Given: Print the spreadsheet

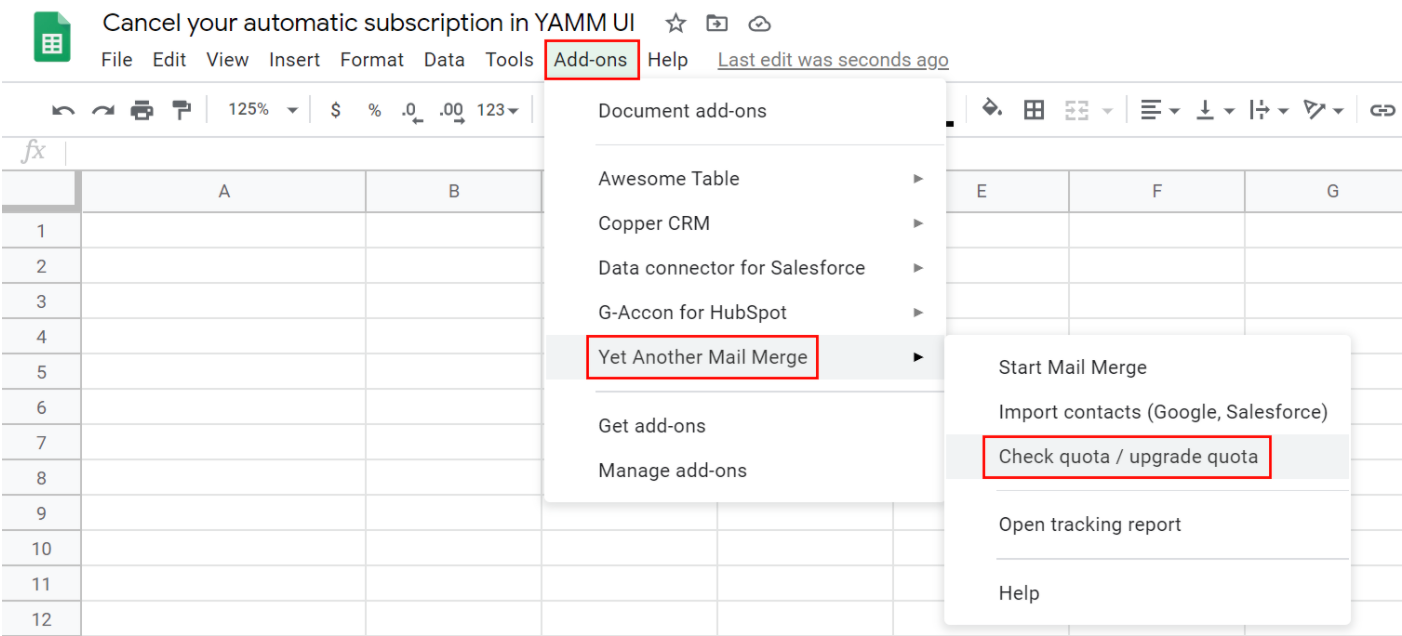Looking at the screenshot, I should 142,110.
